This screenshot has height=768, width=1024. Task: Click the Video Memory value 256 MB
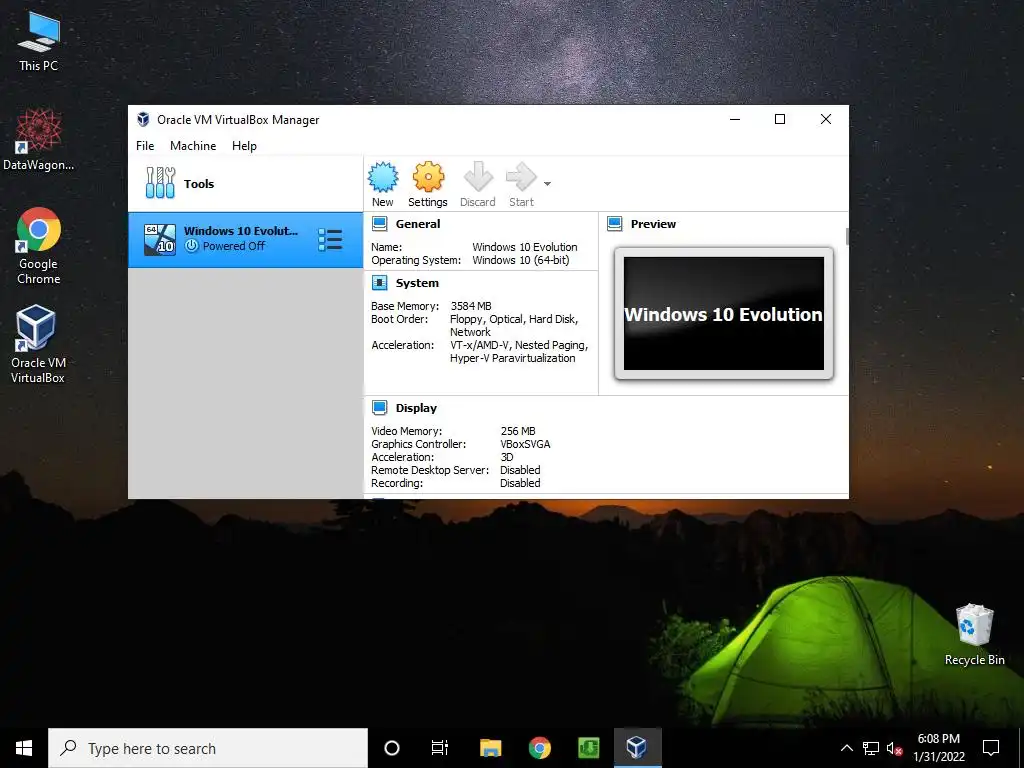pos(518,431)
